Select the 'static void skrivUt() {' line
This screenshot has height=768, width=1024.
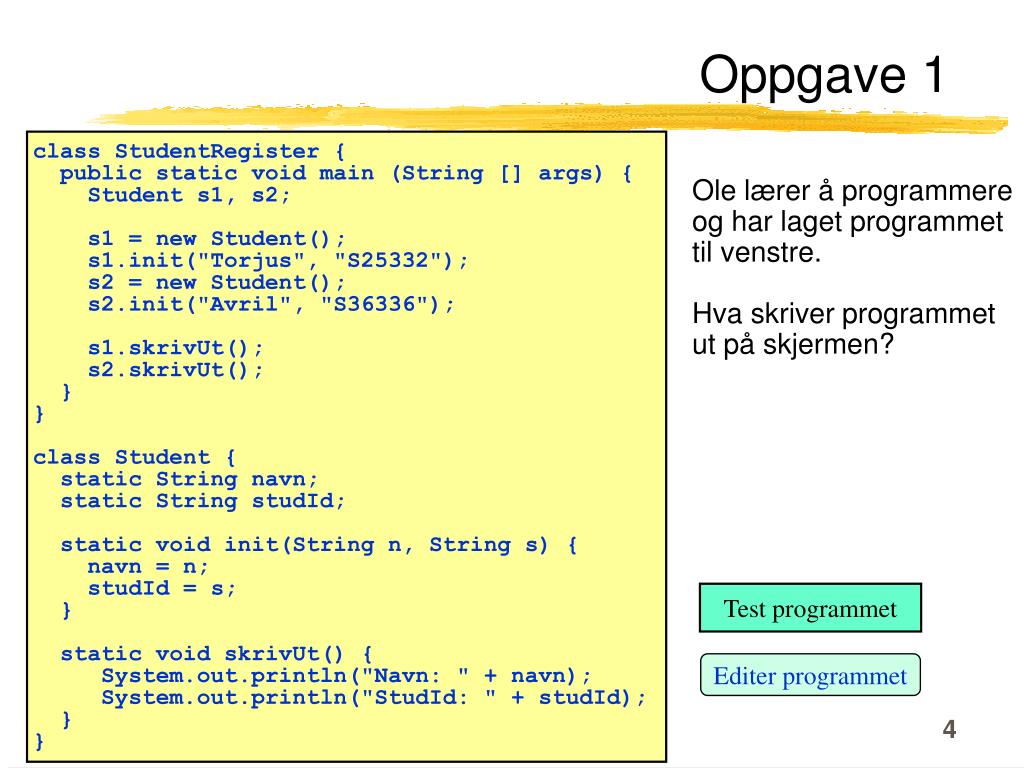click(x=216, y=654)
